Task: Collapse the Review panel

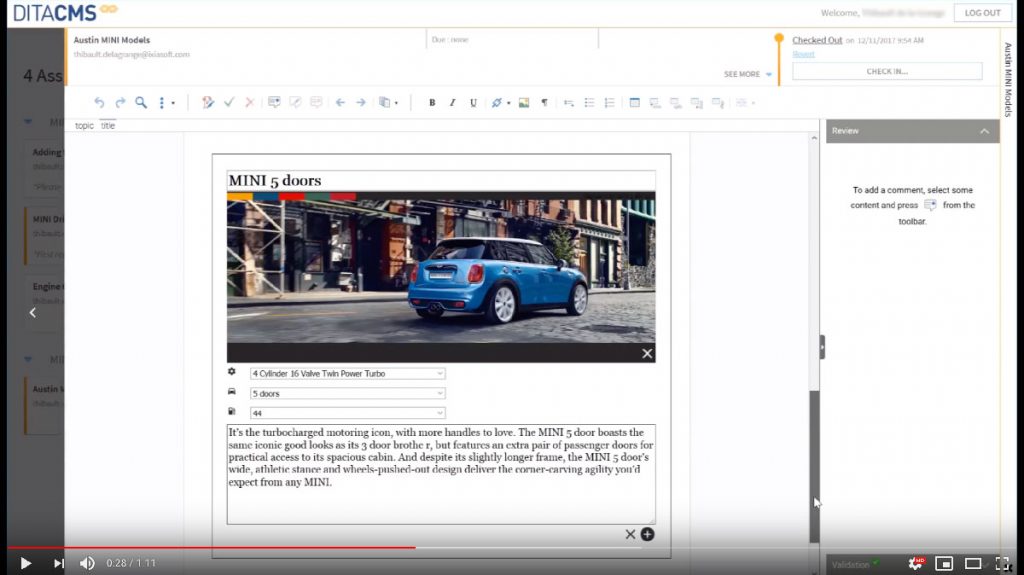Action: [984, 131]
